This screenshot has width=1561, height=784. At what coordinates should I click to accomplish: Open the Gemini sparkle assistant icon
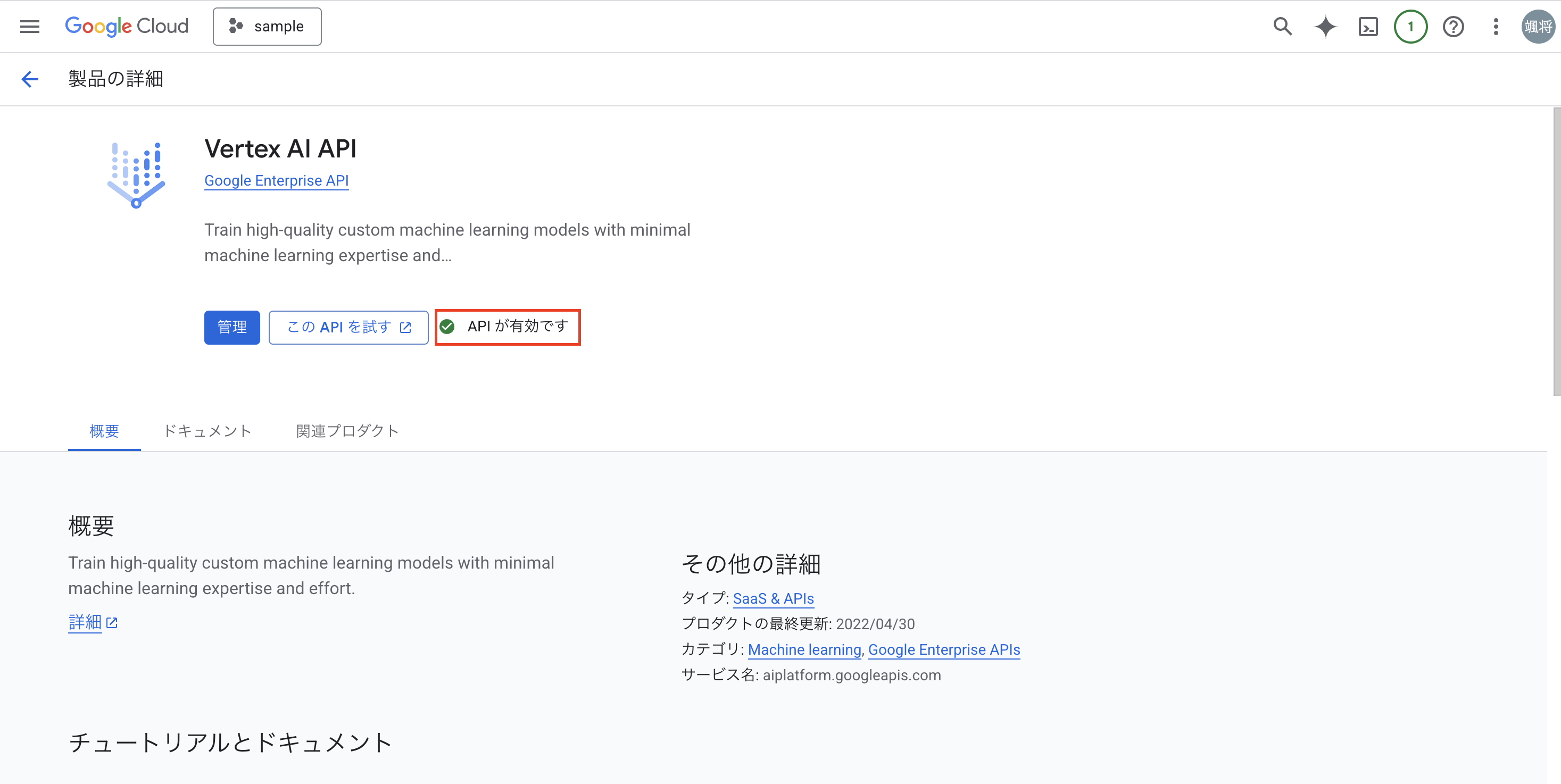pos(1325,27)
